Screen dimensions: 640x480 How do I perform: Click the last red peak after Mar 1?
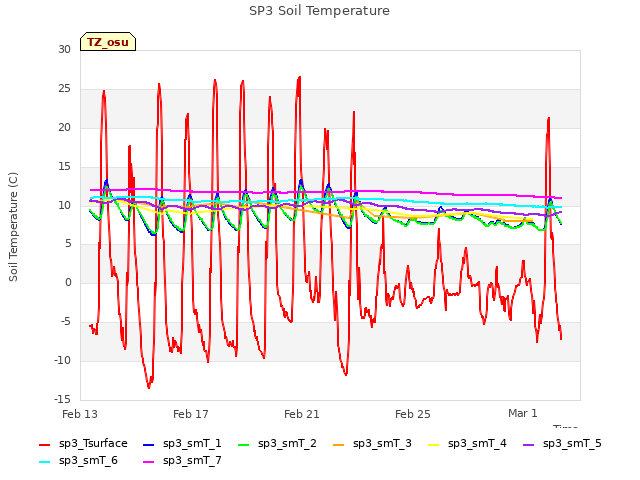pyautogui.click(x=549, y=119)
